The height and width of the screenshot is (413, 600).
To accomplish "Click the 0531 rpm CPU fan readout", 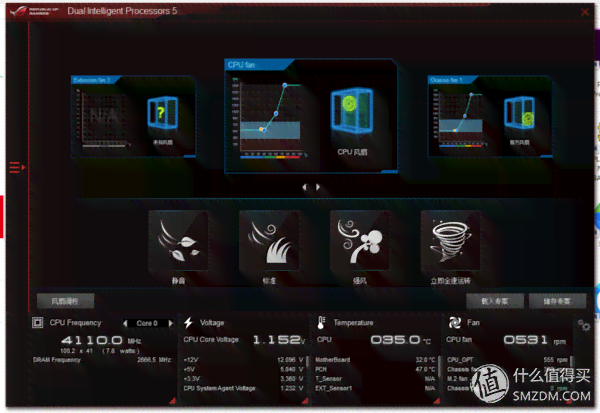I will click(x=535, y=340).
